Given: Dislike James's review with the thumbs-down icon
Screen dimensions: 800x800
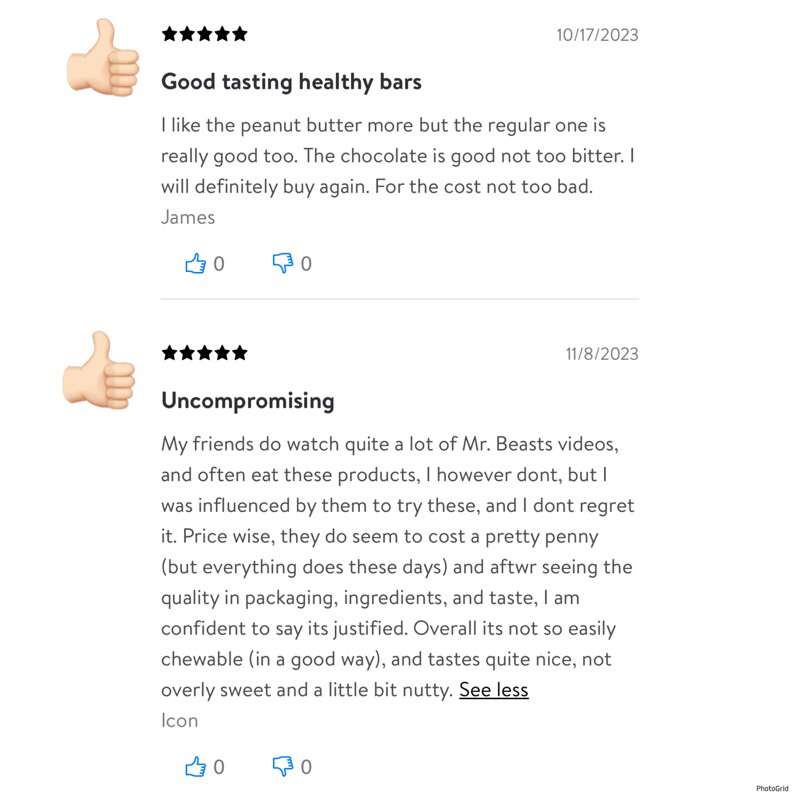Looking at the screenshot, I should 283,263.
